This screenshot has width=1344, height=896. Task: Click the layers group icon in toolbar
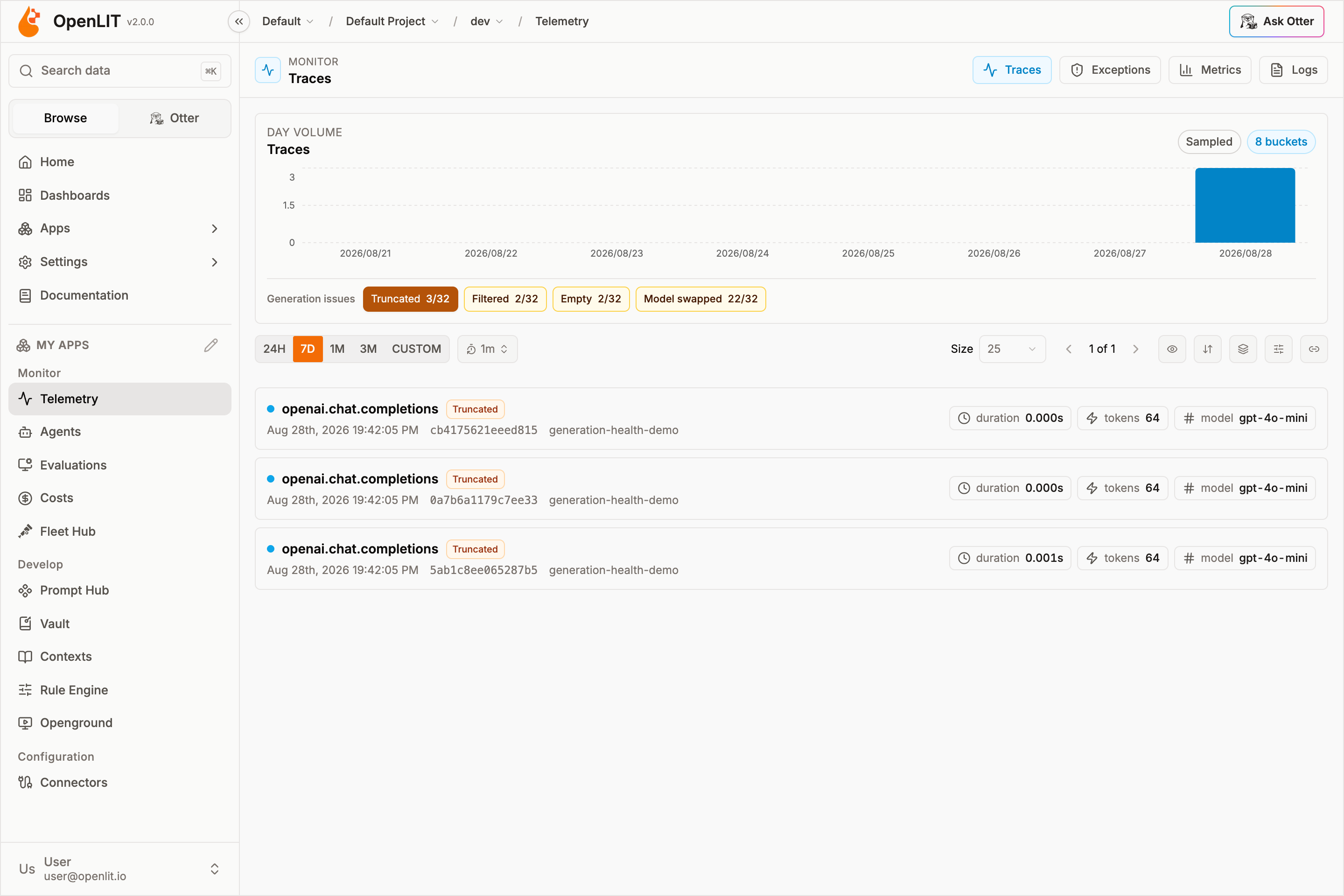tap(1243, 349)
